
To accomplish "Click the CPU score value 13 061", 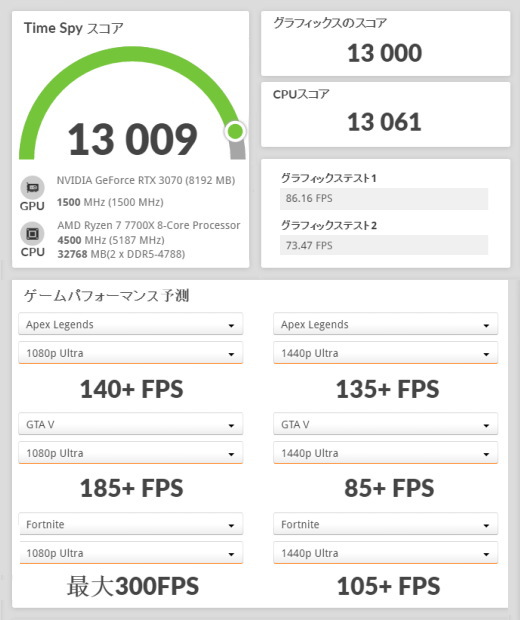I will coord(384,122).
